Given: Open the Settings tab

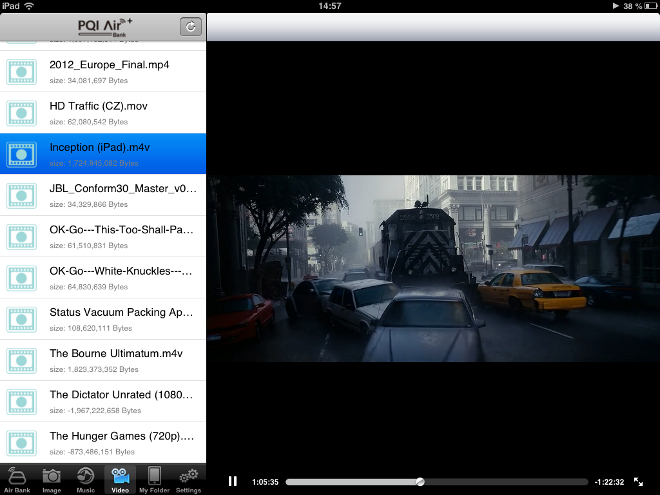Looking at the screenshot, I should [188, 479].
